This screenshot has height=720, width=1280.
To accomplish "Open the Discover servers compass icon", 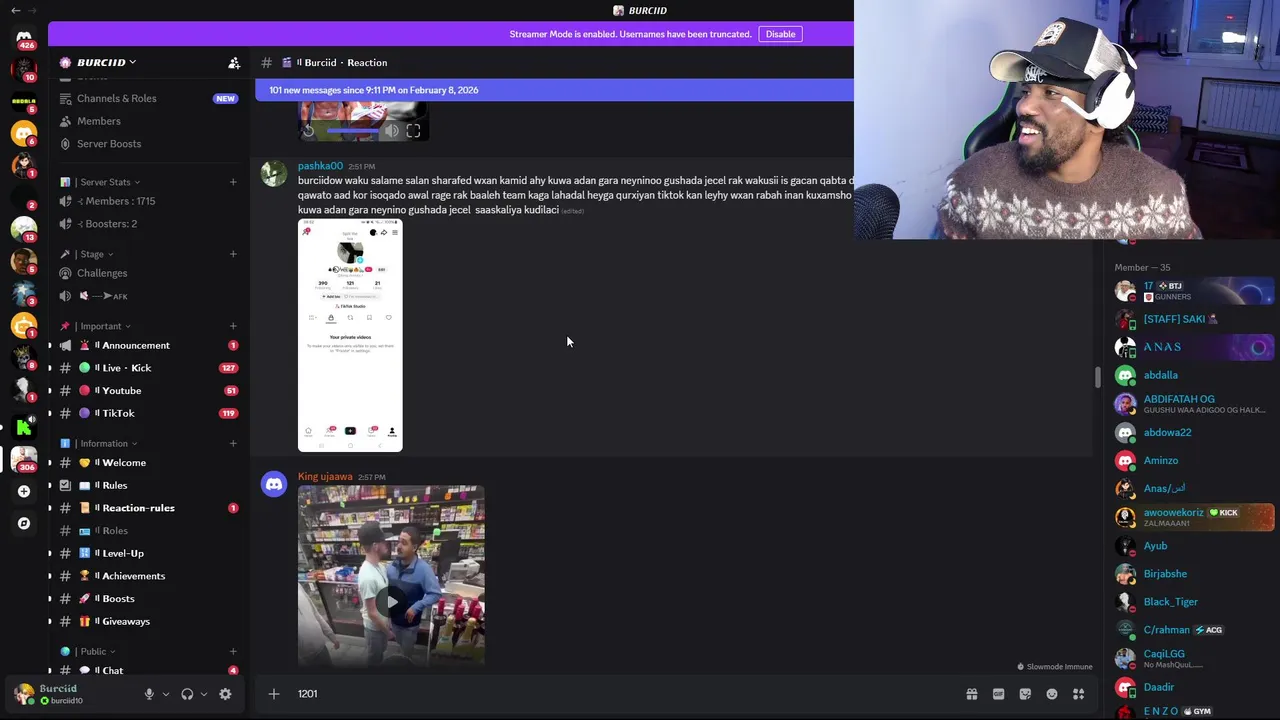I will 24,523.
